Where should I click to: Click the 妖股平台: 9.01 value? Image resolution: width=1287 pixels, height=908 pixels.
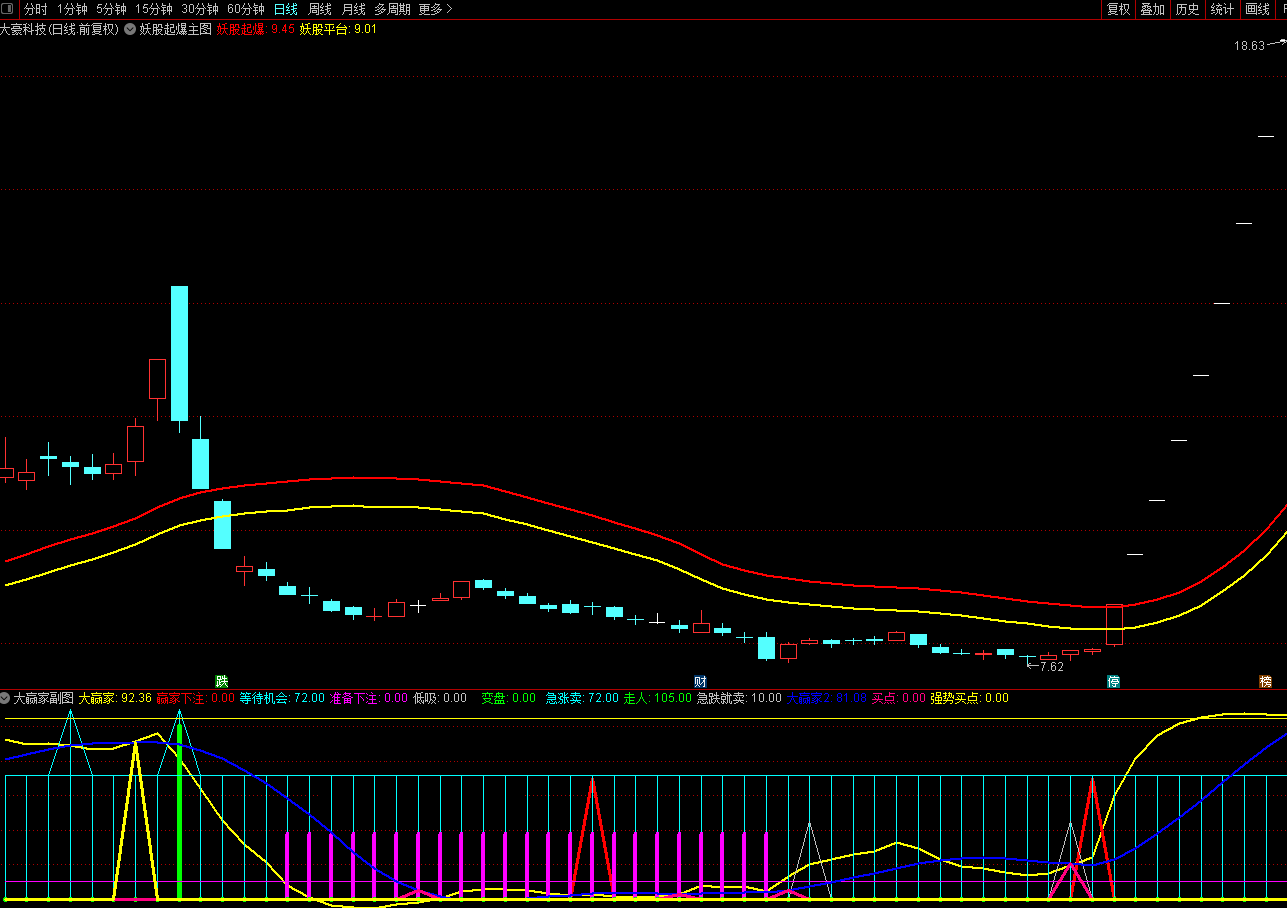tap(338, 29)
